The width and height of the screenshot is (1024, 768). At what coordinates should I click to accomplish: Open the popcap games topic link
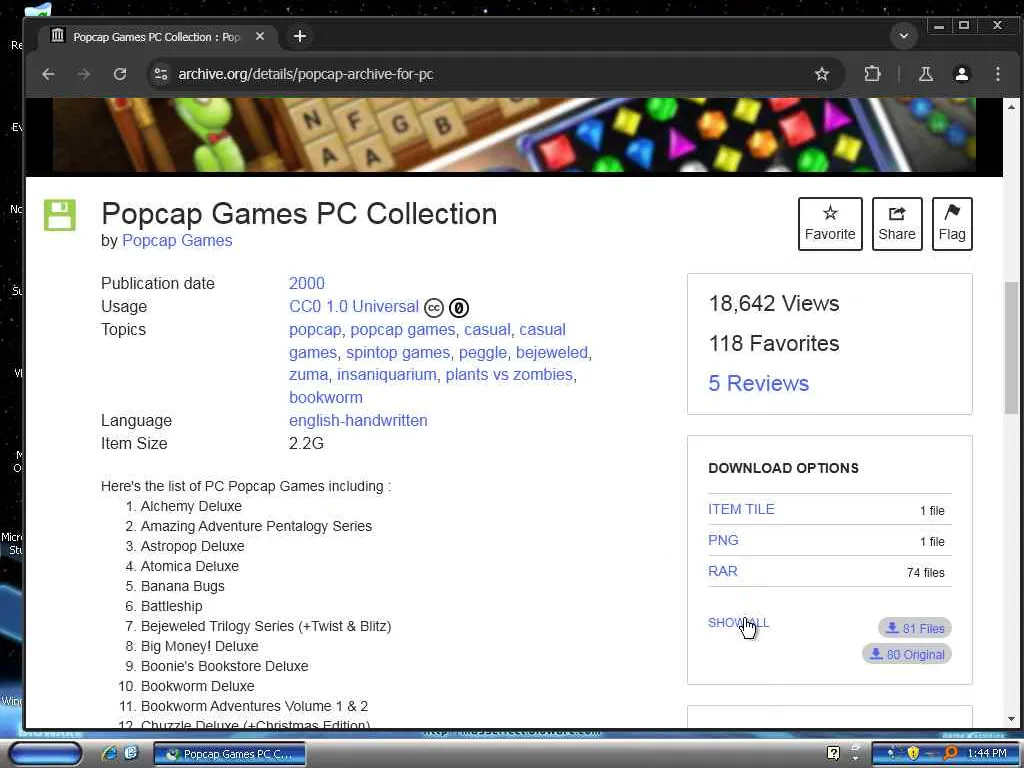click(402, 329)
